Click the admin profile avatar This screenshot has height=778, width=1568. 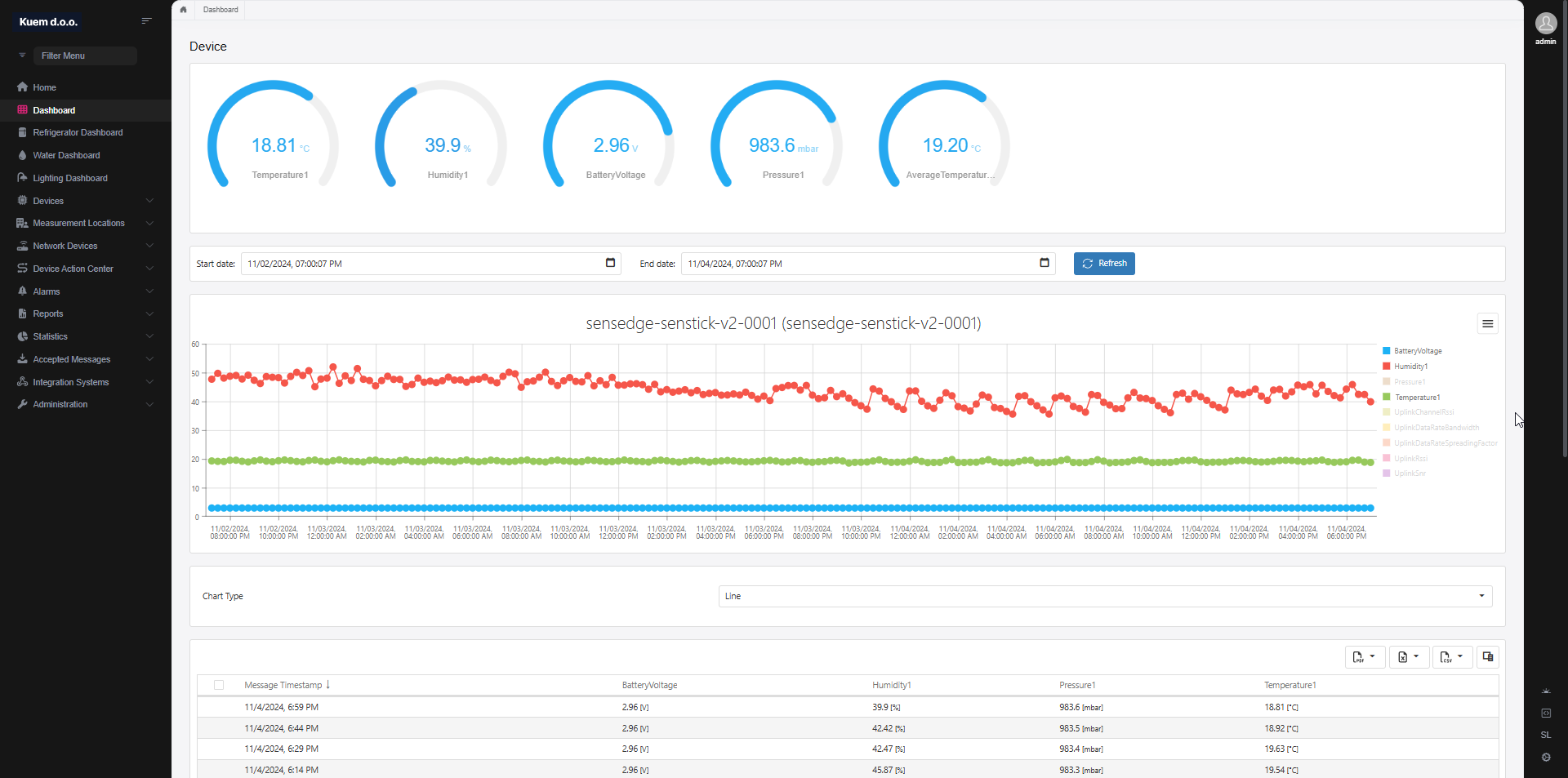point(1546,24)
